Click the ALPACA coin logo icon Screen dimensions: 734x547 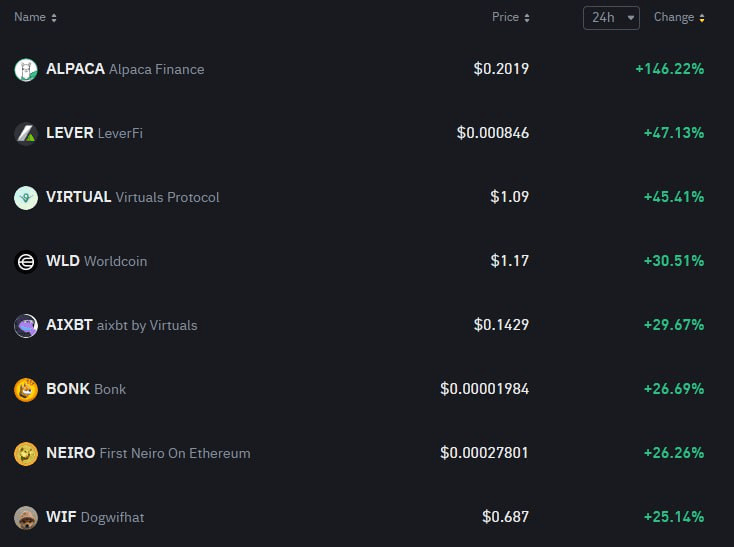(26, 70)
